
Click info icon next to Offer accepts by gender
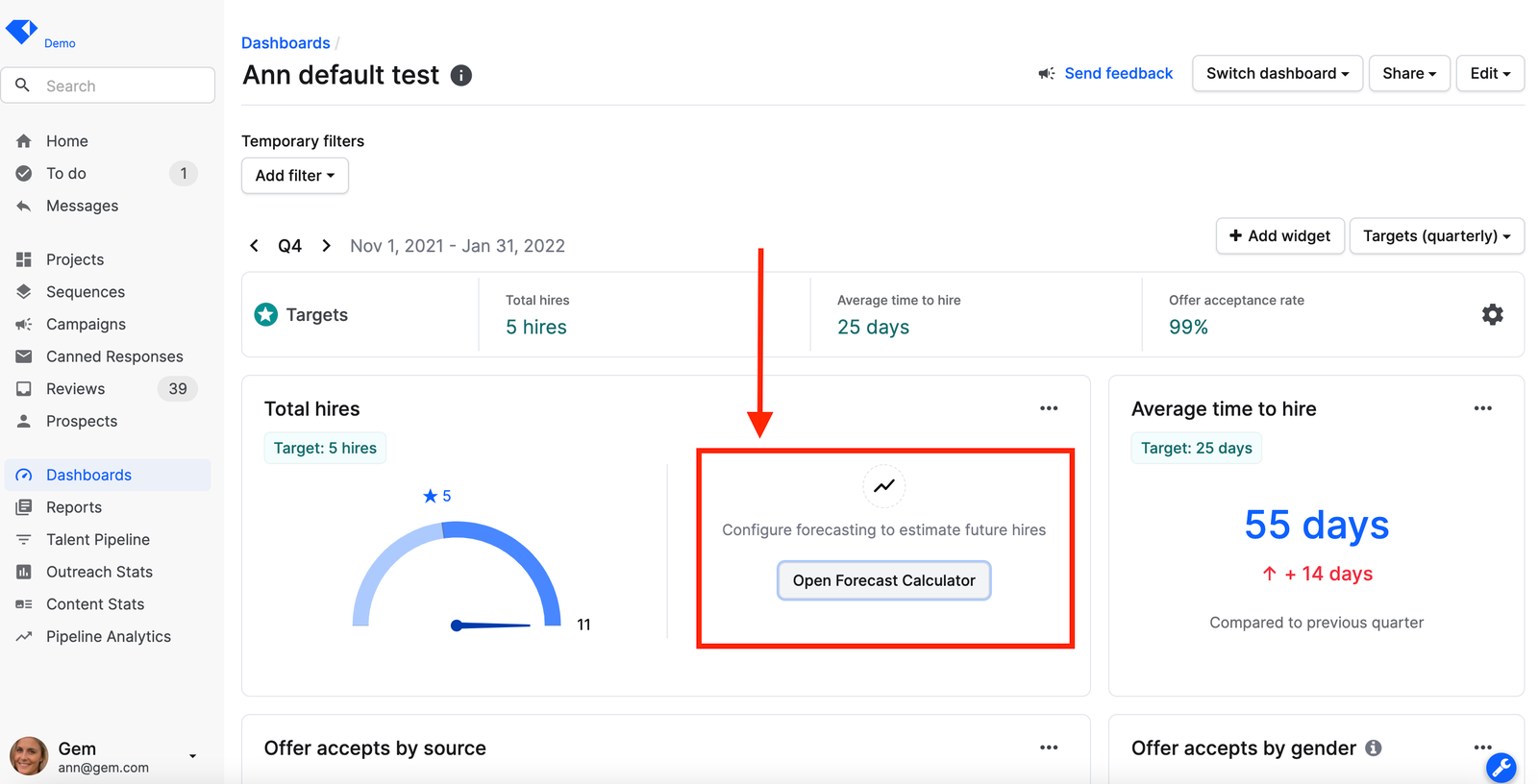(x=1374, y=747)
